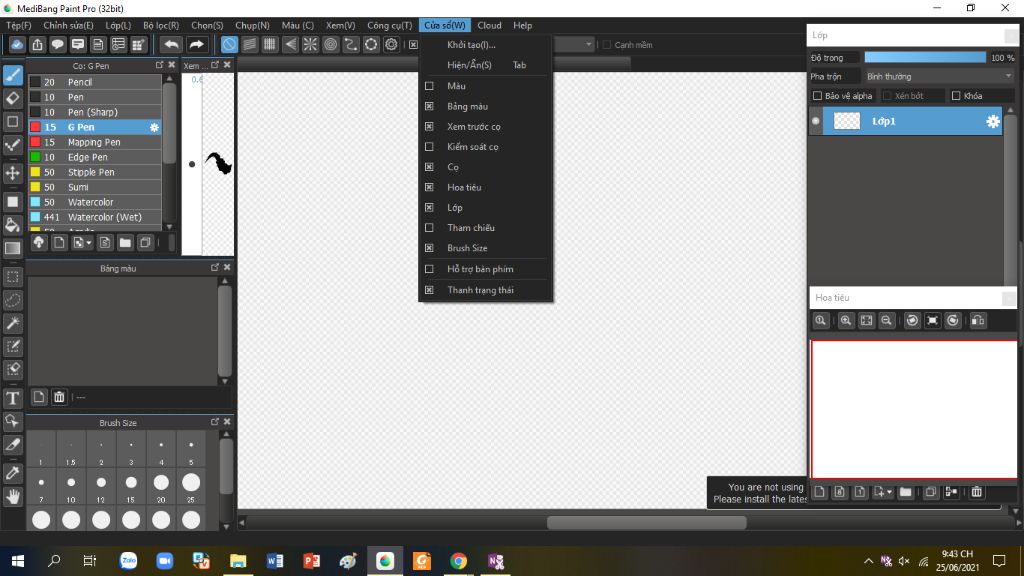The image size is (1024, 576).
Task: Click the Redo arrow in toolbar
Action: coord(196,44)
